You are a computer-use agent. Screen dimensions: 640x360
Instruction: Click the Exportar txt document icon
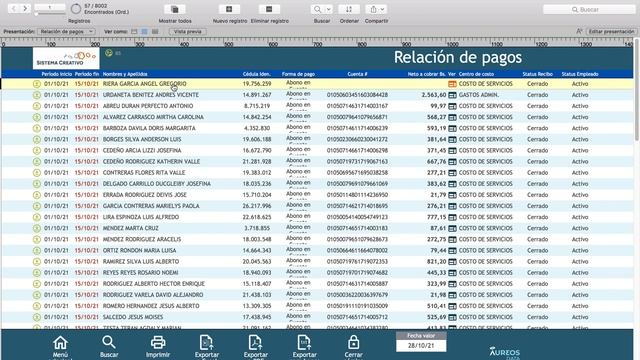pos(304,342)
